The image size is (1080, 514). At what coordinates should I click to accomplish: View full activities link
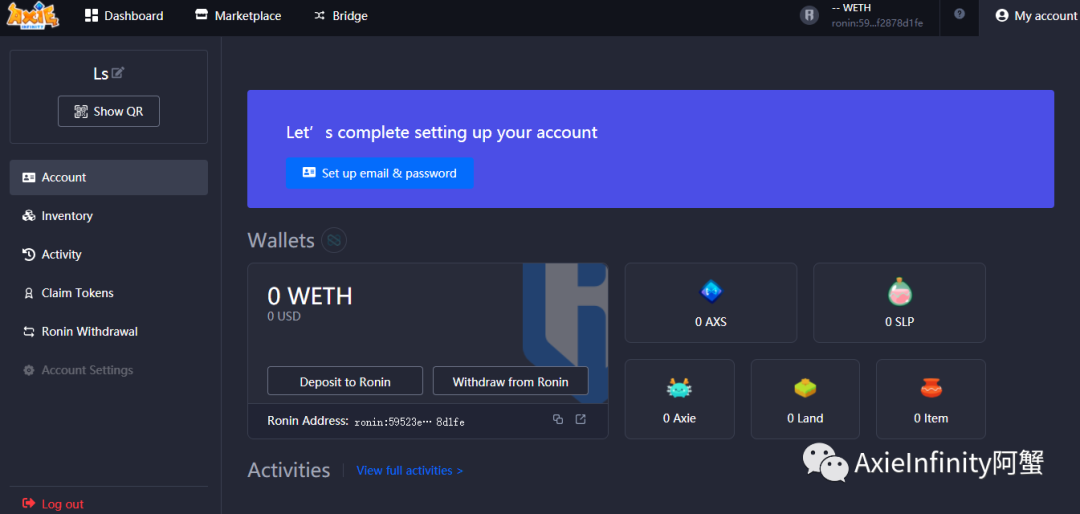point(410,471)
